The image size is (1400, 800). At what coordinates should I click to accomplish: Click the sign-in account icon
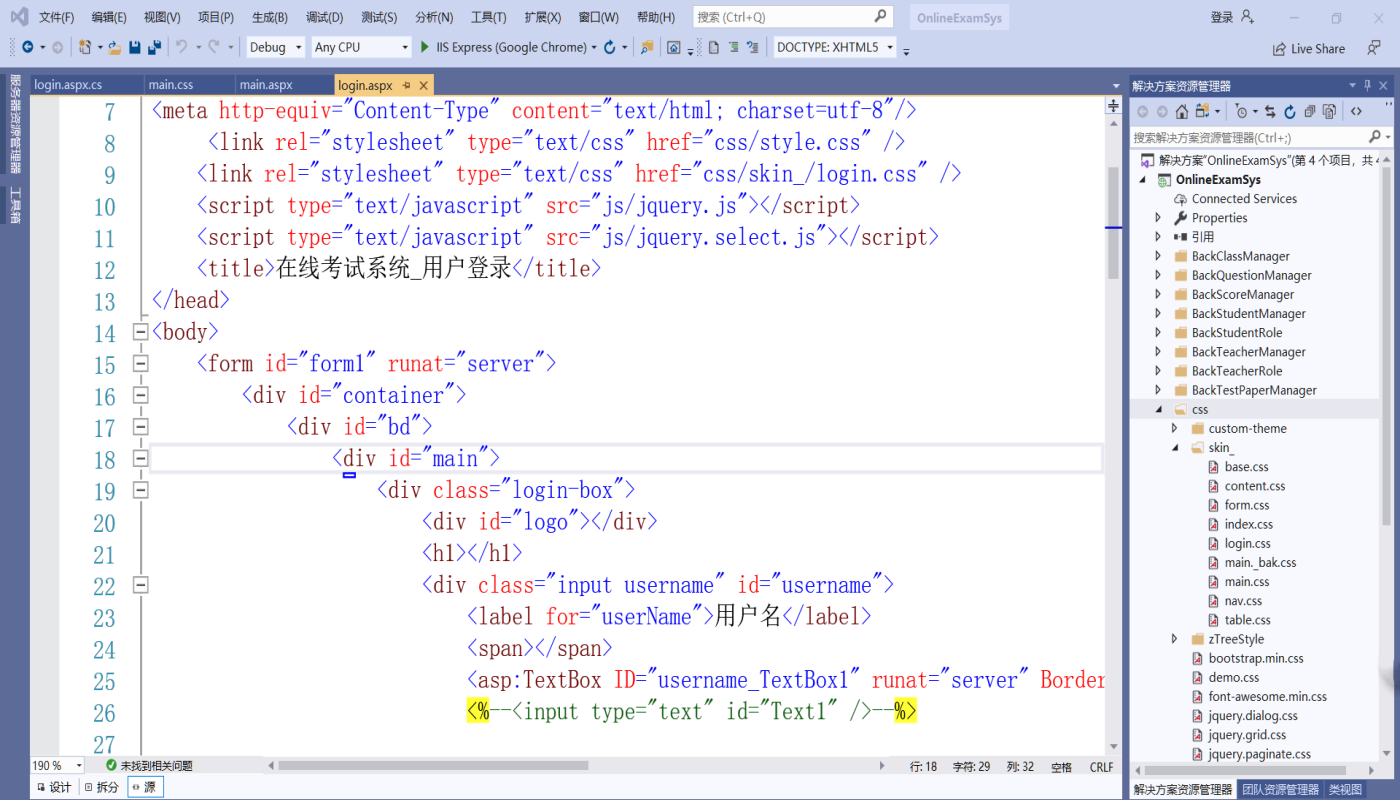tap(1247, 16)
